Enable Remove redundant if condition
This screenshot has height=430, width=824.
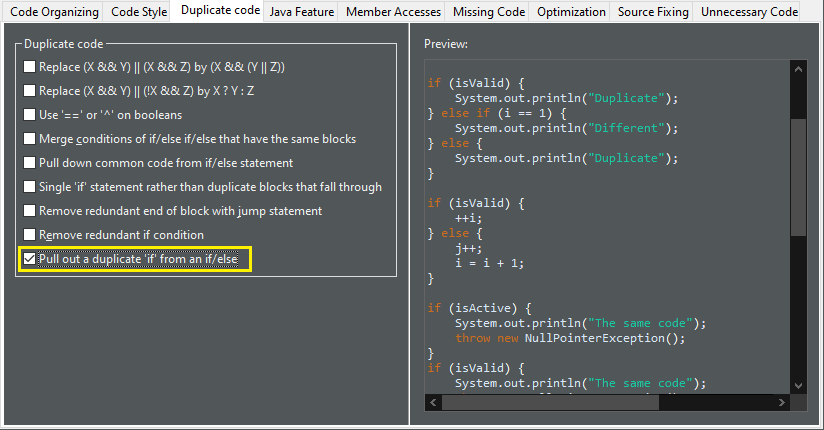pyautogui.click(x=29, y=234)
